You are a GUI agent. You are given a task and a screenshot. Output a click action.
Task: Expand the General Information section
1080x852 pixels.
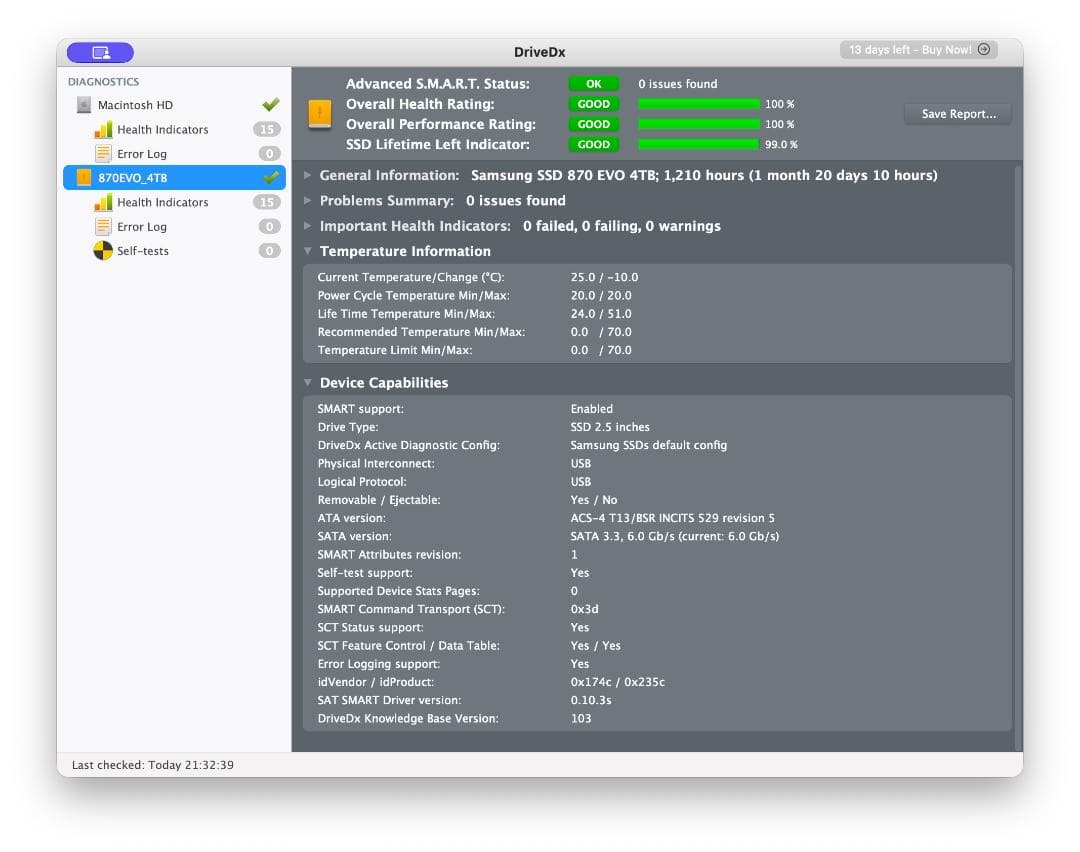tap(308, 175)
